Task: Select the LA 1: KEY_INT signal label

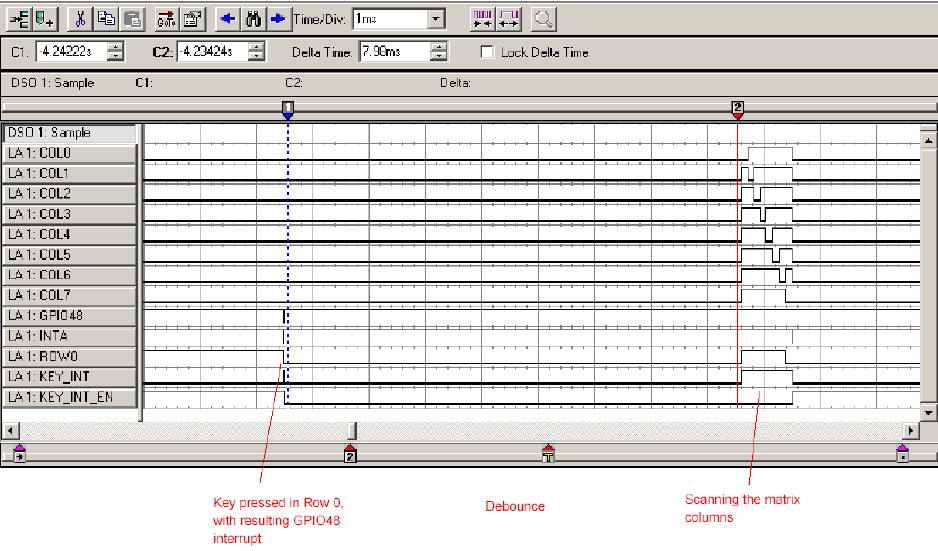Action: 71,378
